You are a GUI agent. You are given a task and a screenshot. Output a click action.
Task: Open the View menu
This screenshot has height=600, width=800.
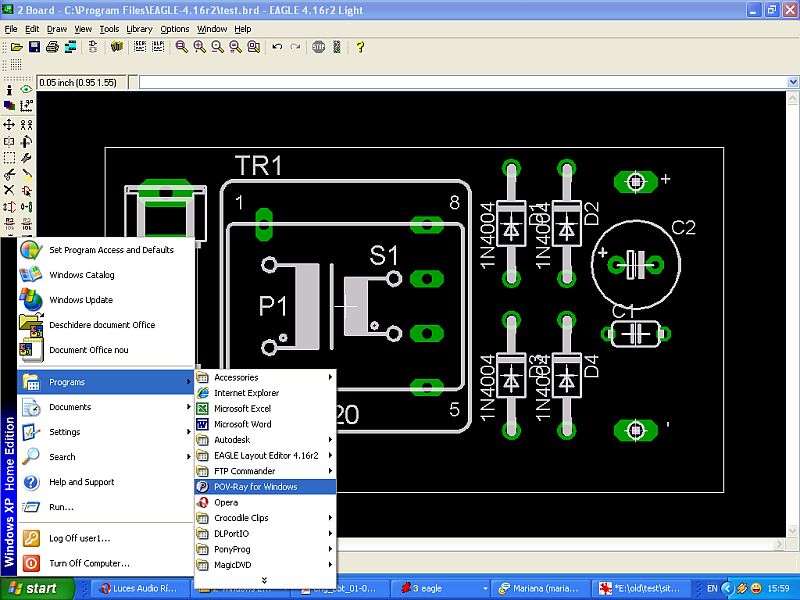(x=83, y=29)
